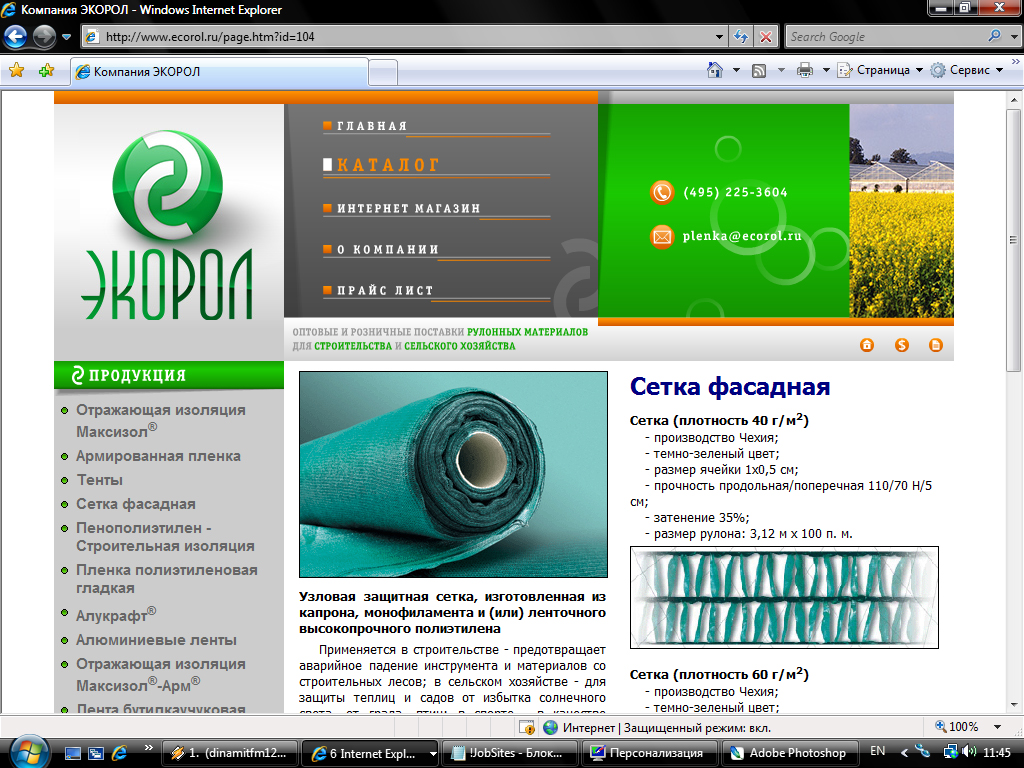Click the phone icon beside (495) 225-3604
The height and width of the screenshot is (768, 1024).
(661, 192)
